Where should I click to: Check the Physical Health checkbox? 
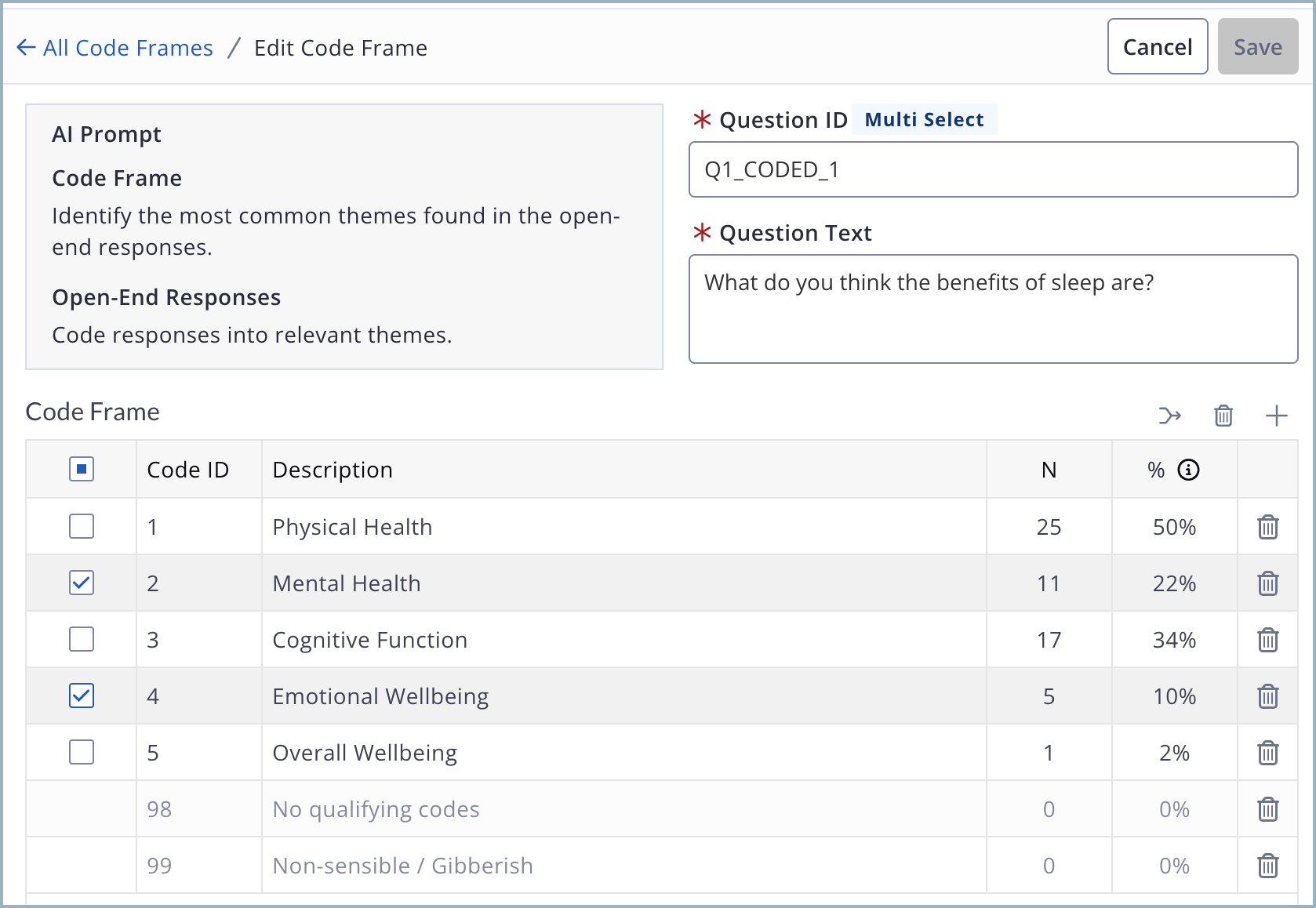point(82,526)
